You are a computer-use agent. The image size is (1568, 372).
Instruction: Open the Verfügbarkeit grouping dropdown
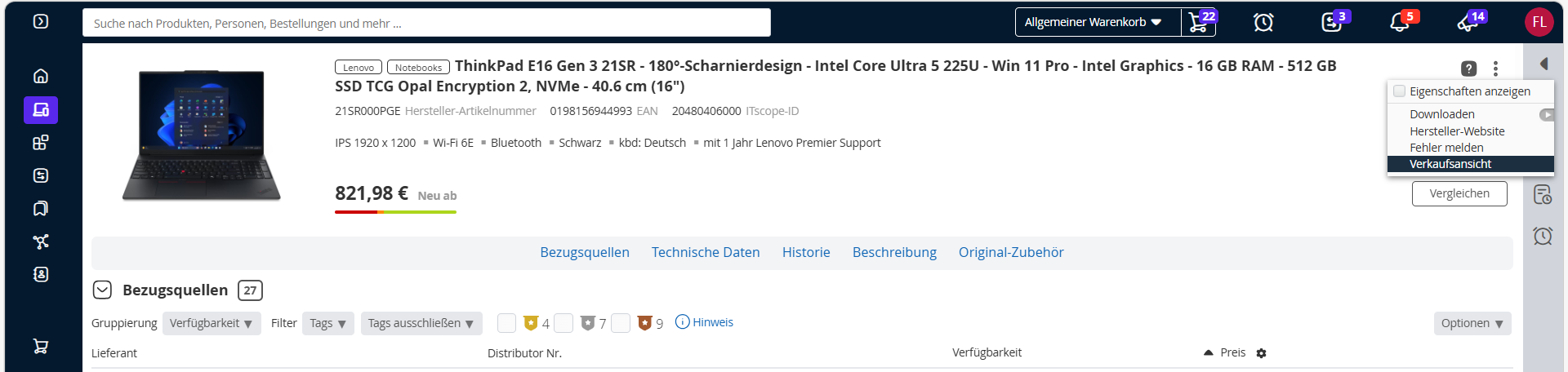point(212,323)
